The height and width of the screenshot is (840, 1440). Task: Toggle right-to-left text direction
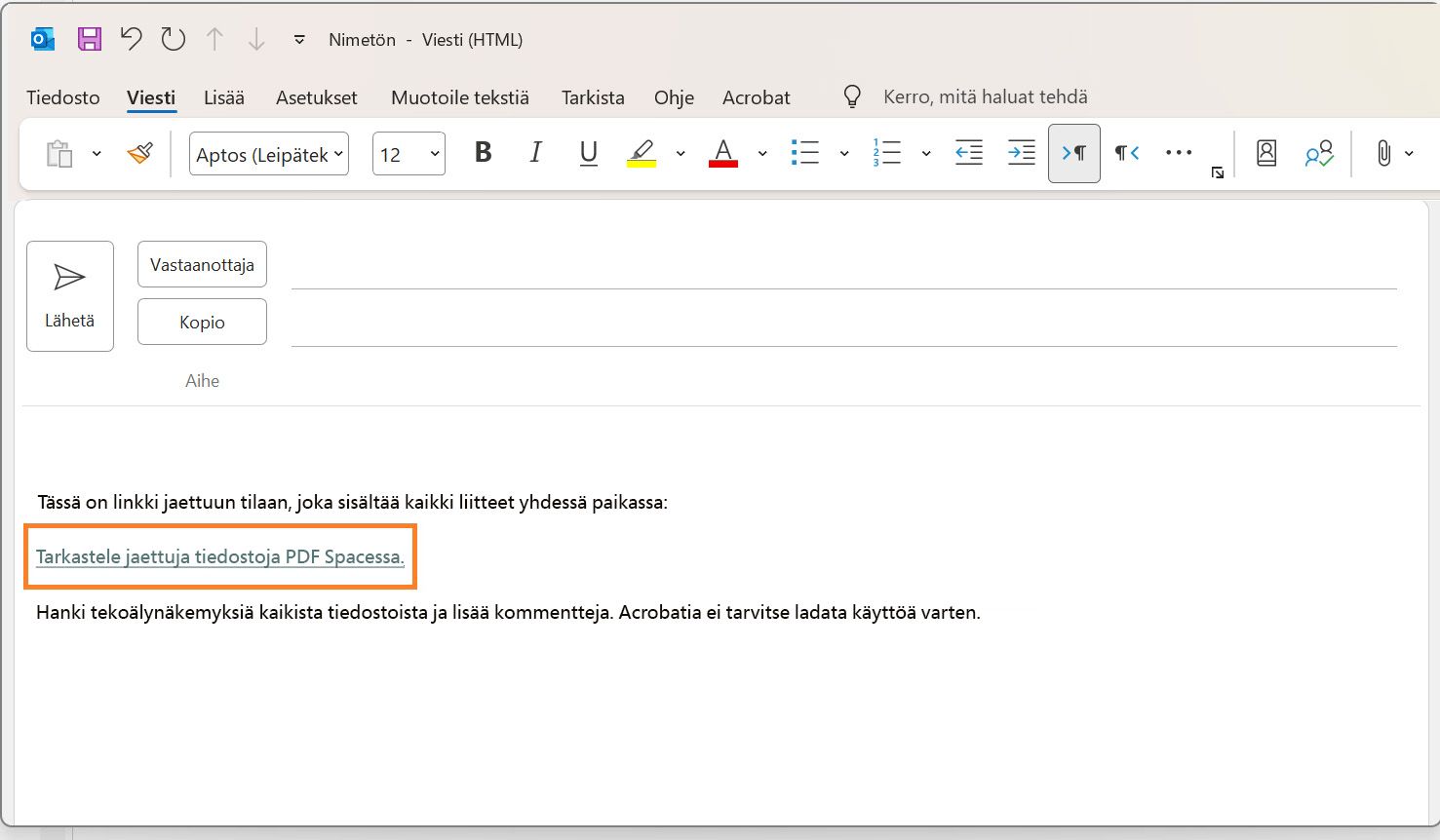click(1127, 153)
